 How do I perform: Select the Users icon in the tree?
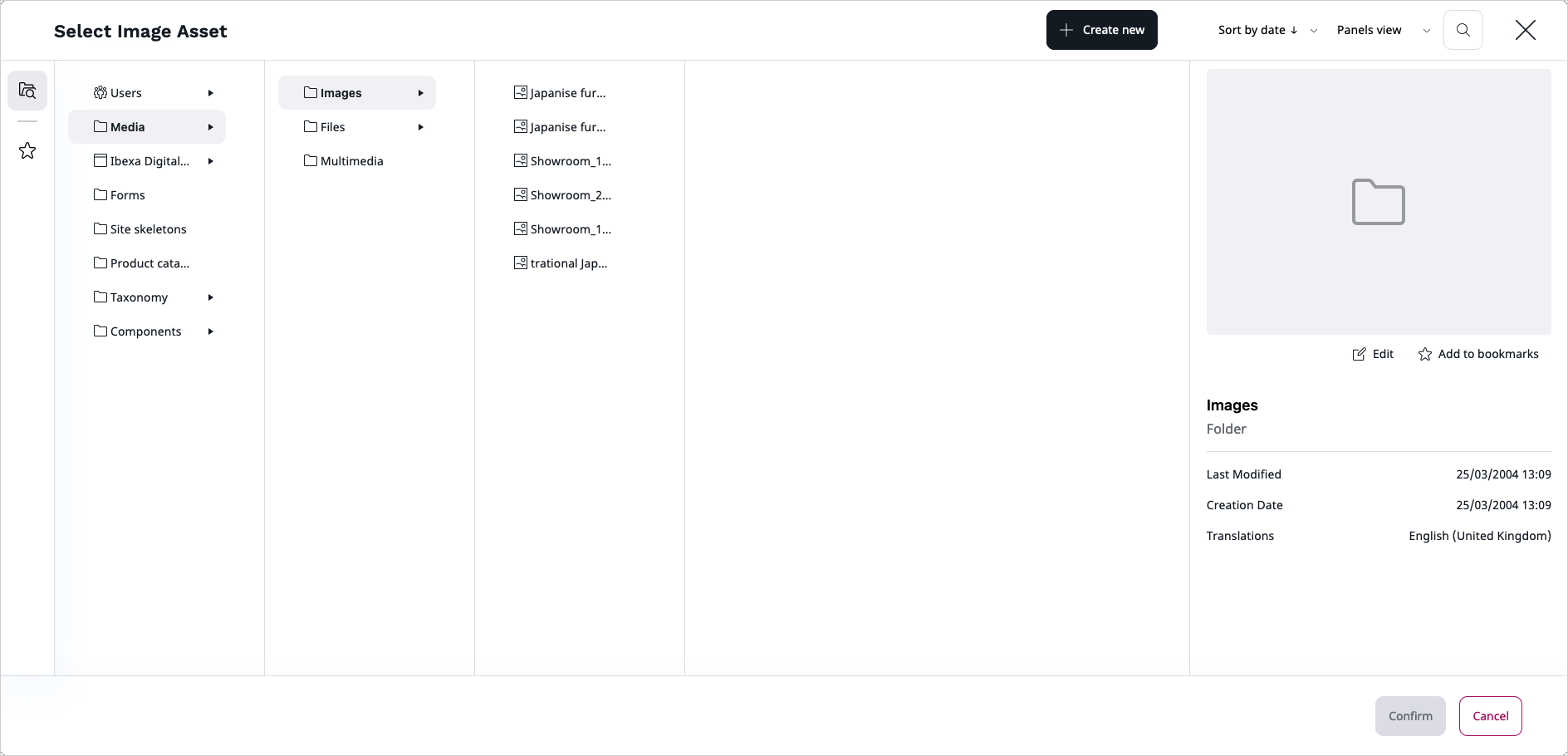pyautogui.click(x=100, y=92)
